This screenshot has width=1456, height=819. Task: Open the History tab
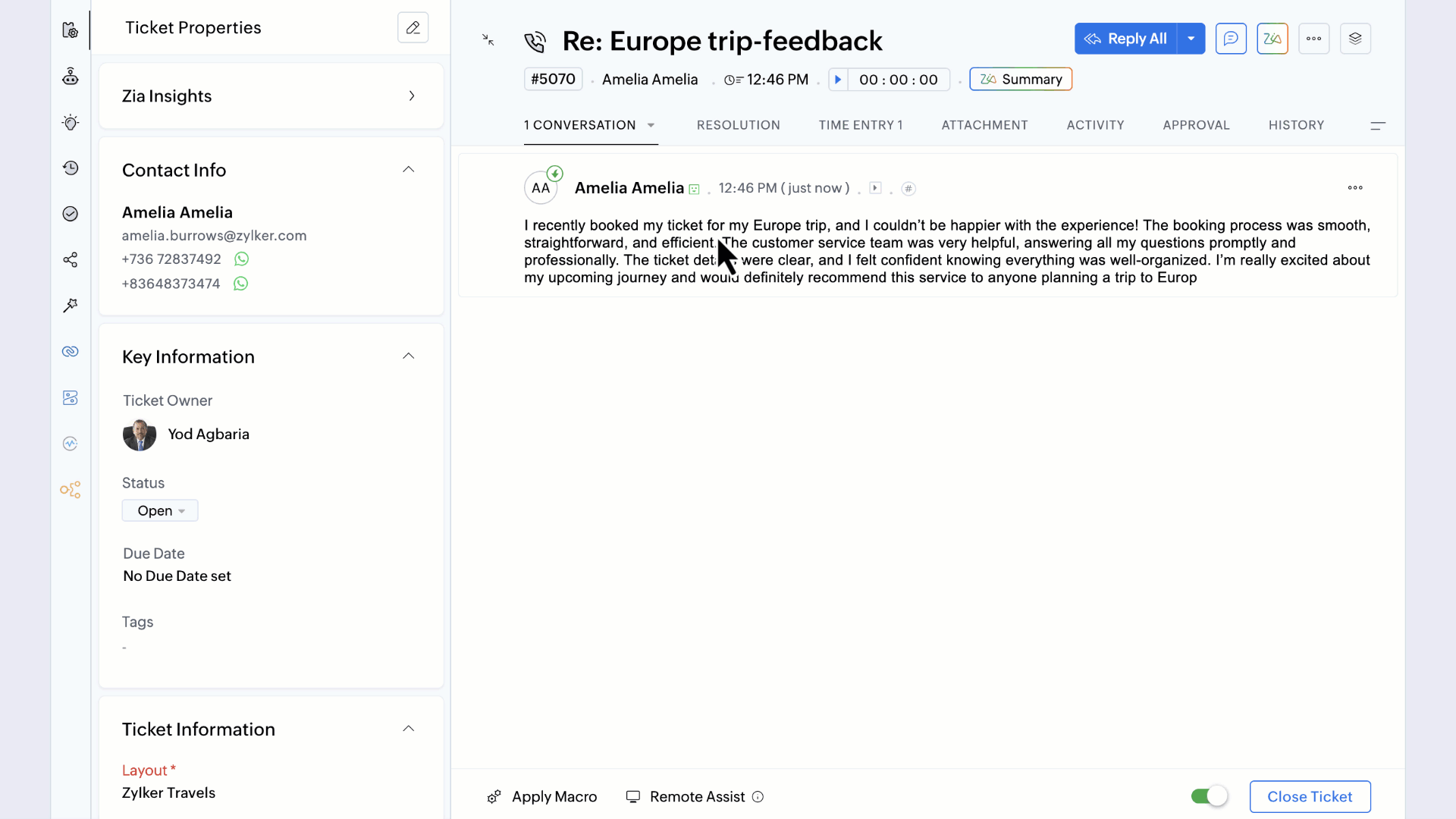tap(1296, 125)
